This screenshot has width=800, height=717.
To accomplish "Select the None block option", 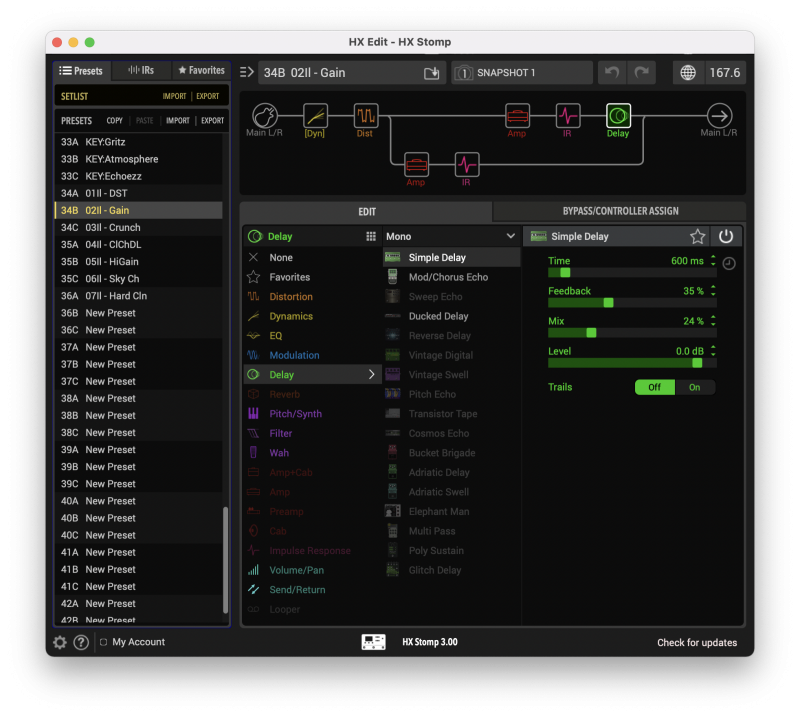I will [x=312, y=258].
